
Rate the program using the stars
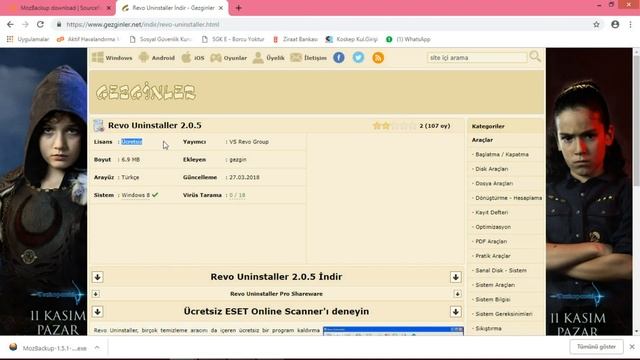point(394,126)
